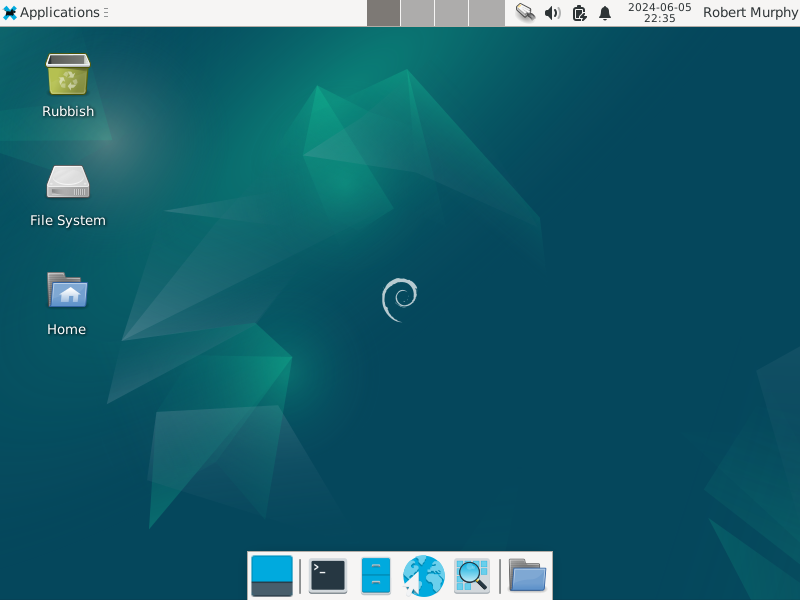
Task: Select the Home folder desktop icon
Action: pyautogui.click(x=68, y=290)
